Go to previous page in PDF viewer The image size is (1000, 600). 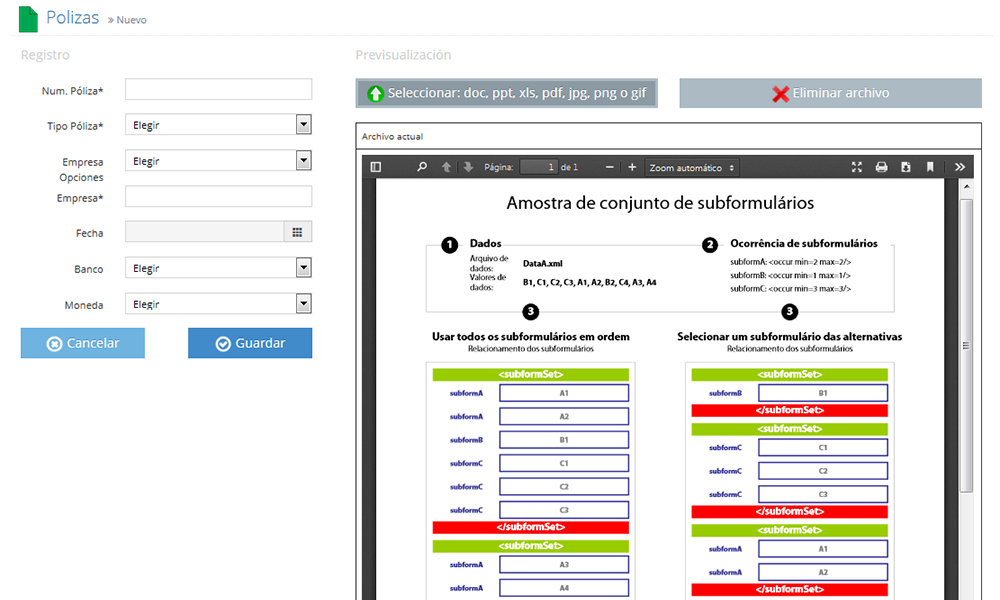[447, 167]
